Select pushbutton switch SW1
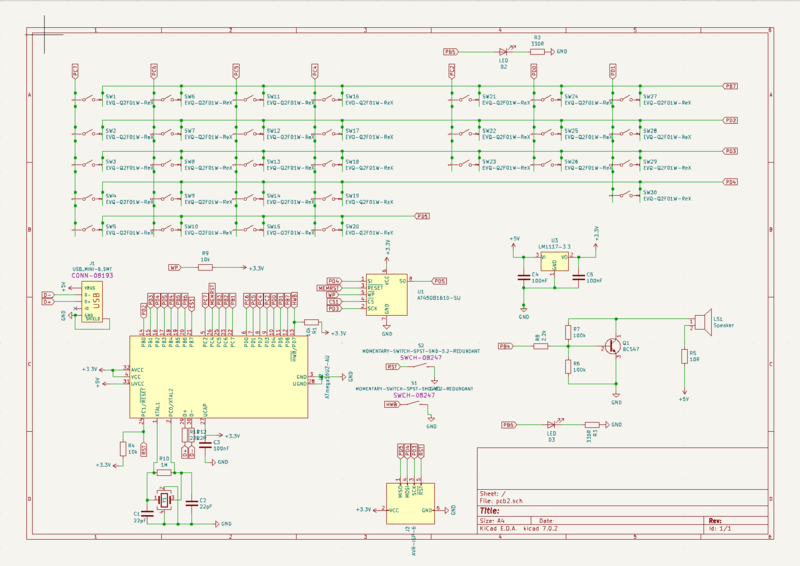800x566 pixels. [94, 97]
